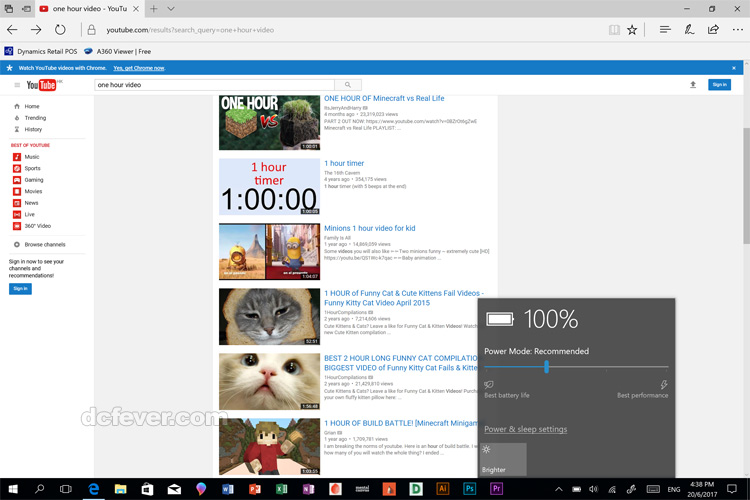Open Edge more actions menu (three dots)
Screen dimensions: 750x500
tap(738, 30)
